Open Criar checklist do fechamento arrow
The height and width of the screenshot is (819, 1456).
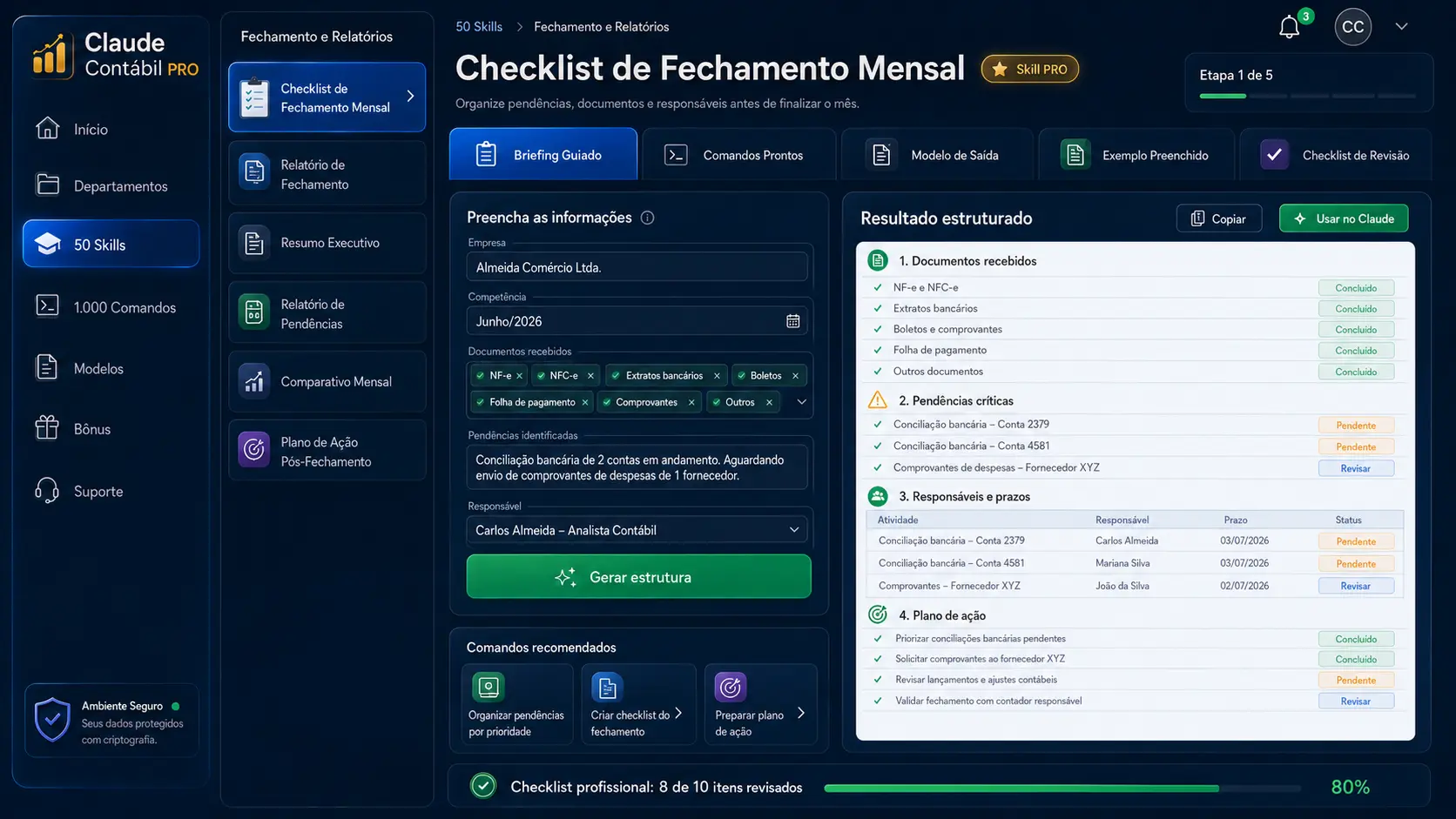click(678, 713)
